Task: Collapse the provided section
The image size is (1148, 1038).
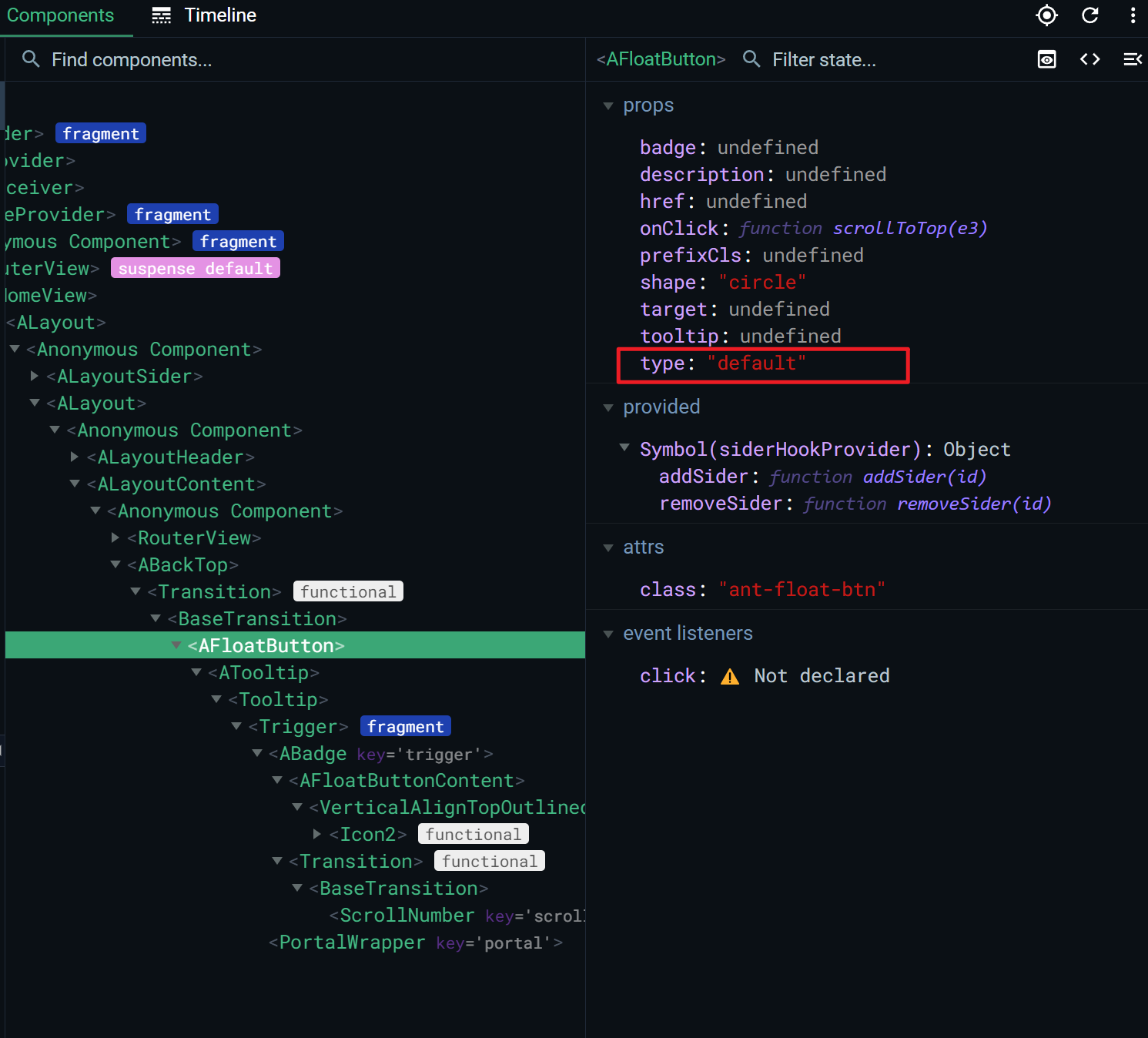Action: click(x=609, y=407)
